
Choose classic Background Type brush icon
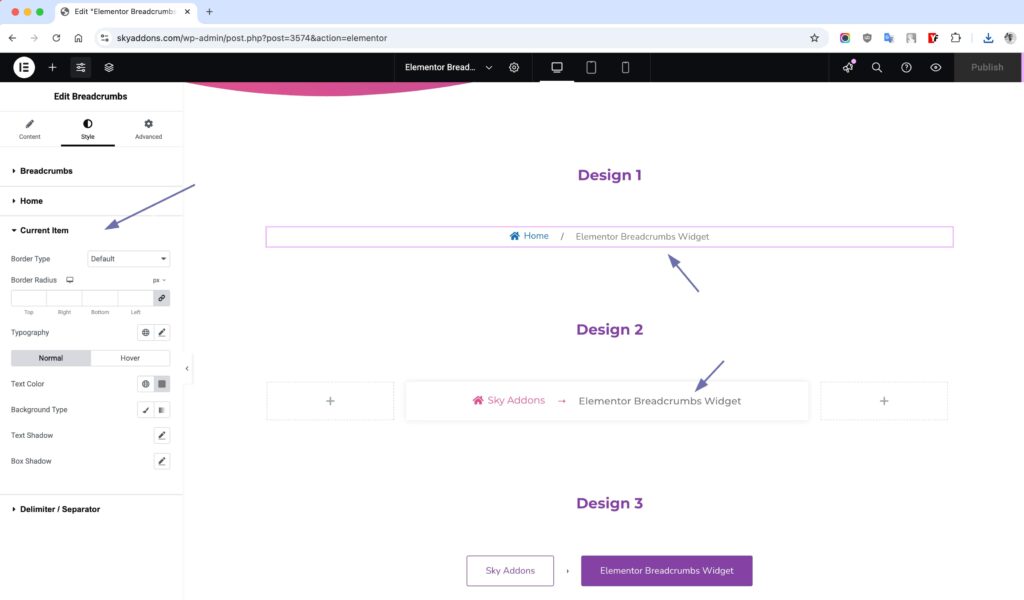tap(146, 410)
